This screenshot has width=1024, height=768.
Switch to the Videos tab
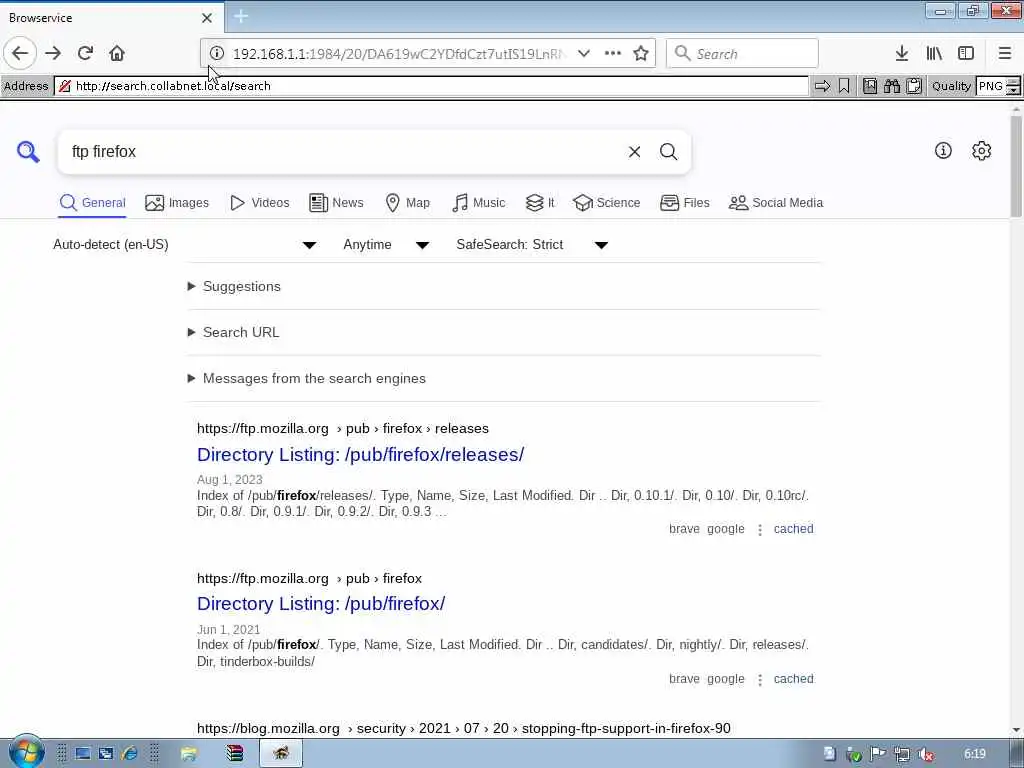(259, 203)
